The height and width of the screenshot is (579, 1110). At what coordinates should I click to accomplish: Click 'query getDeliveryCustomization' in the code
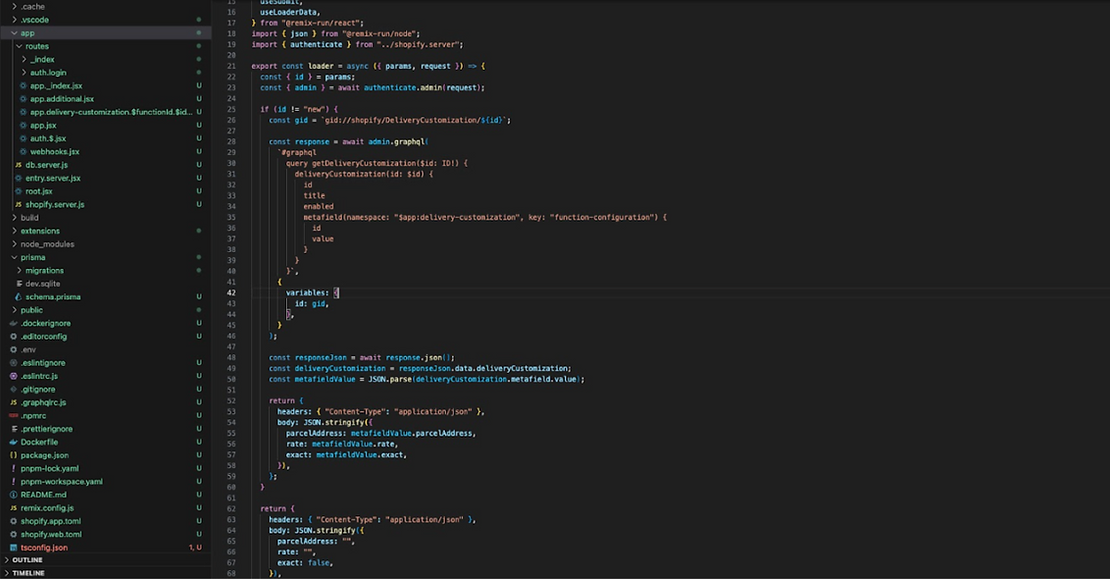pyautogui.click(x=377, y=164)
